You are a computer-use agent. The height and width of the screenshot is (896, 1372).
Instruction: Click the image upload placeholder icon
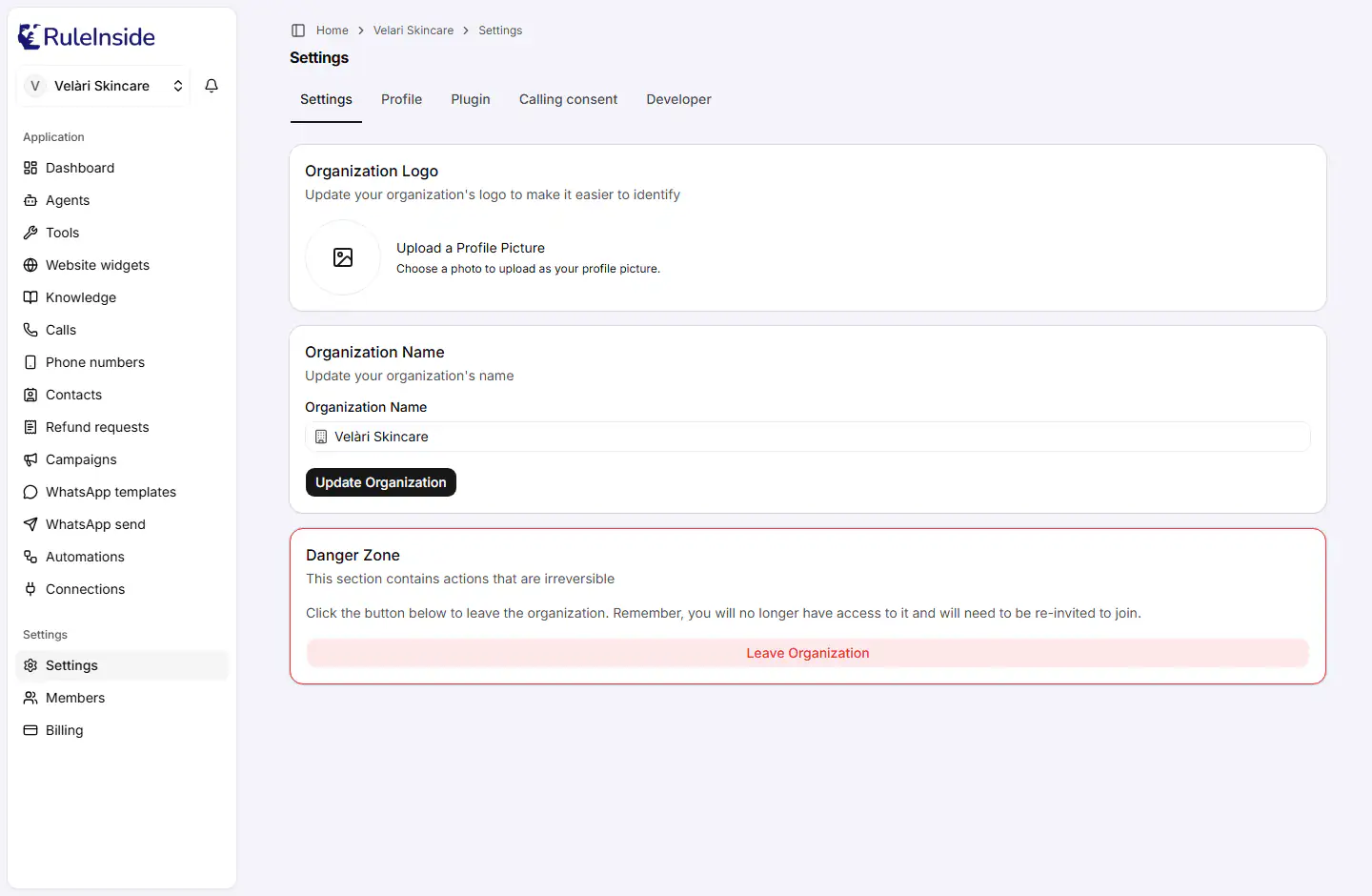[x=343, y=257]
